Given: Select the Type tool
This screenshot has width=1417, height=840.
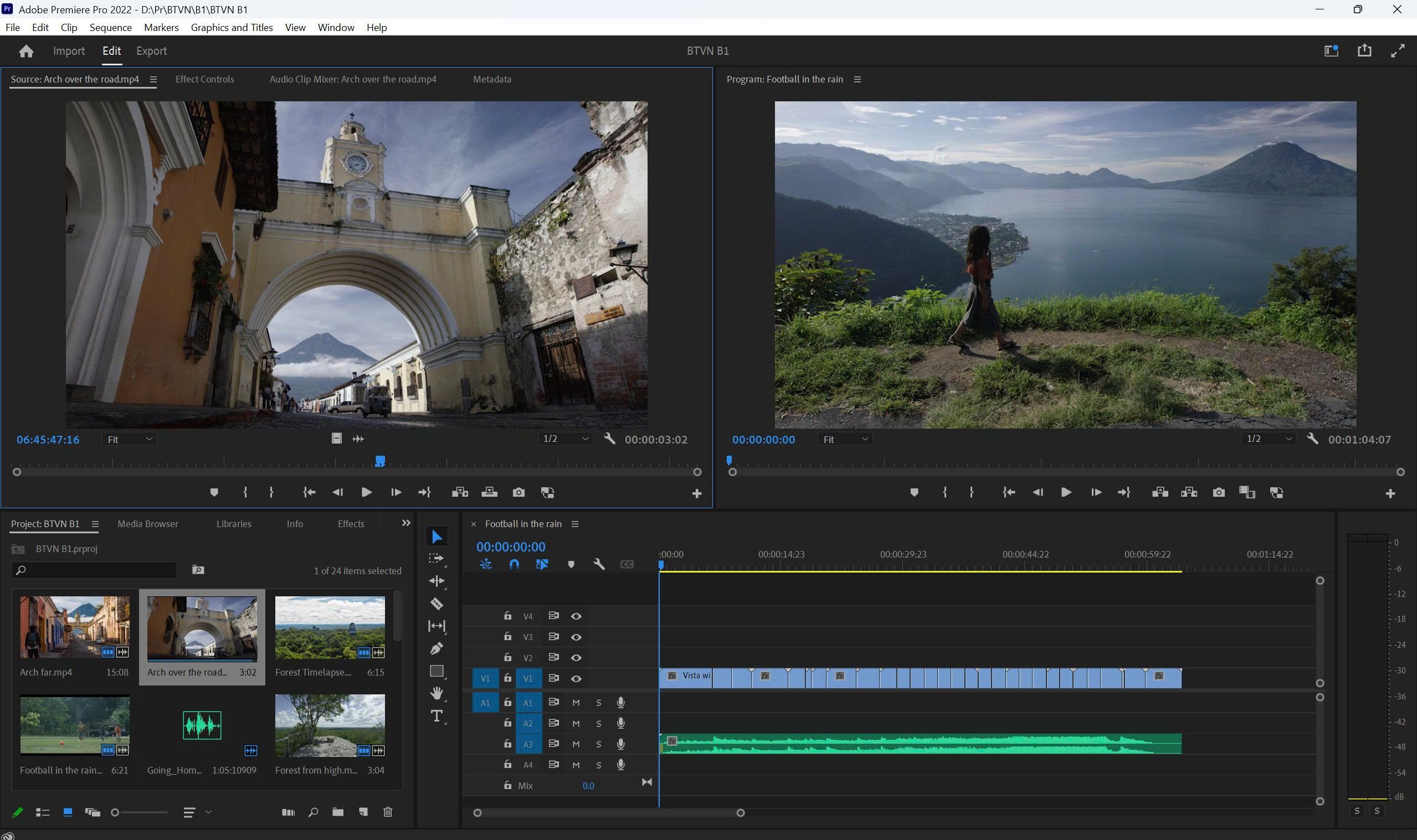Looking at the screenshot, I should click(x=437, y=716).
